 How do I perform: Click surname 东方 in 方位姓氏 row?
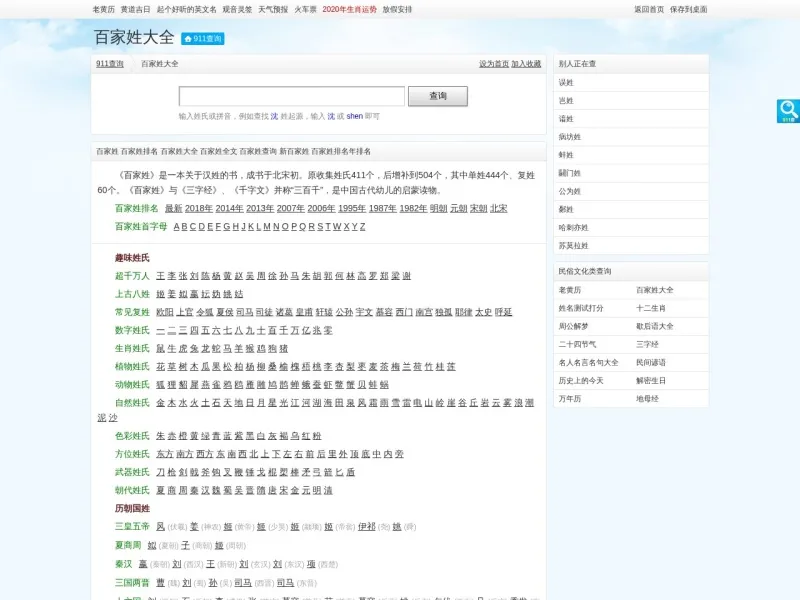click(x=165, y=454)
